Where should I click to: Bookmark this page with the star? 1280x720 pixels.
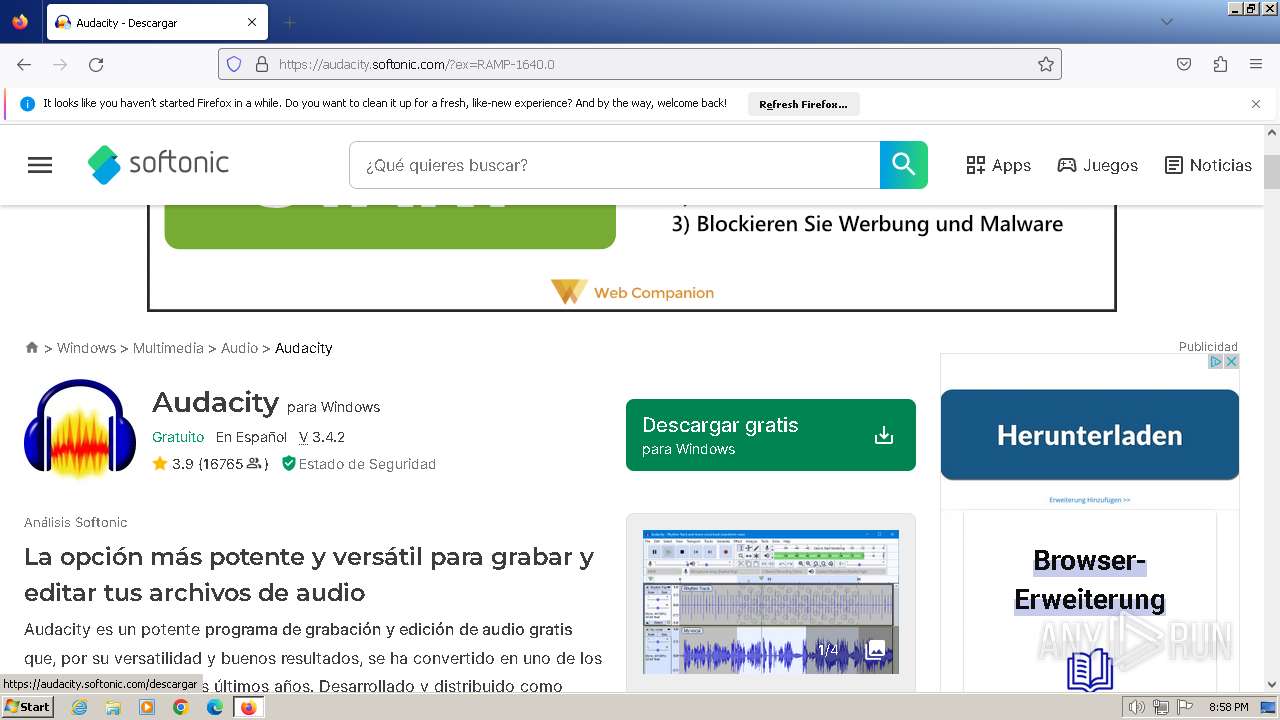pyautogui.click(x=1046, y=64)
